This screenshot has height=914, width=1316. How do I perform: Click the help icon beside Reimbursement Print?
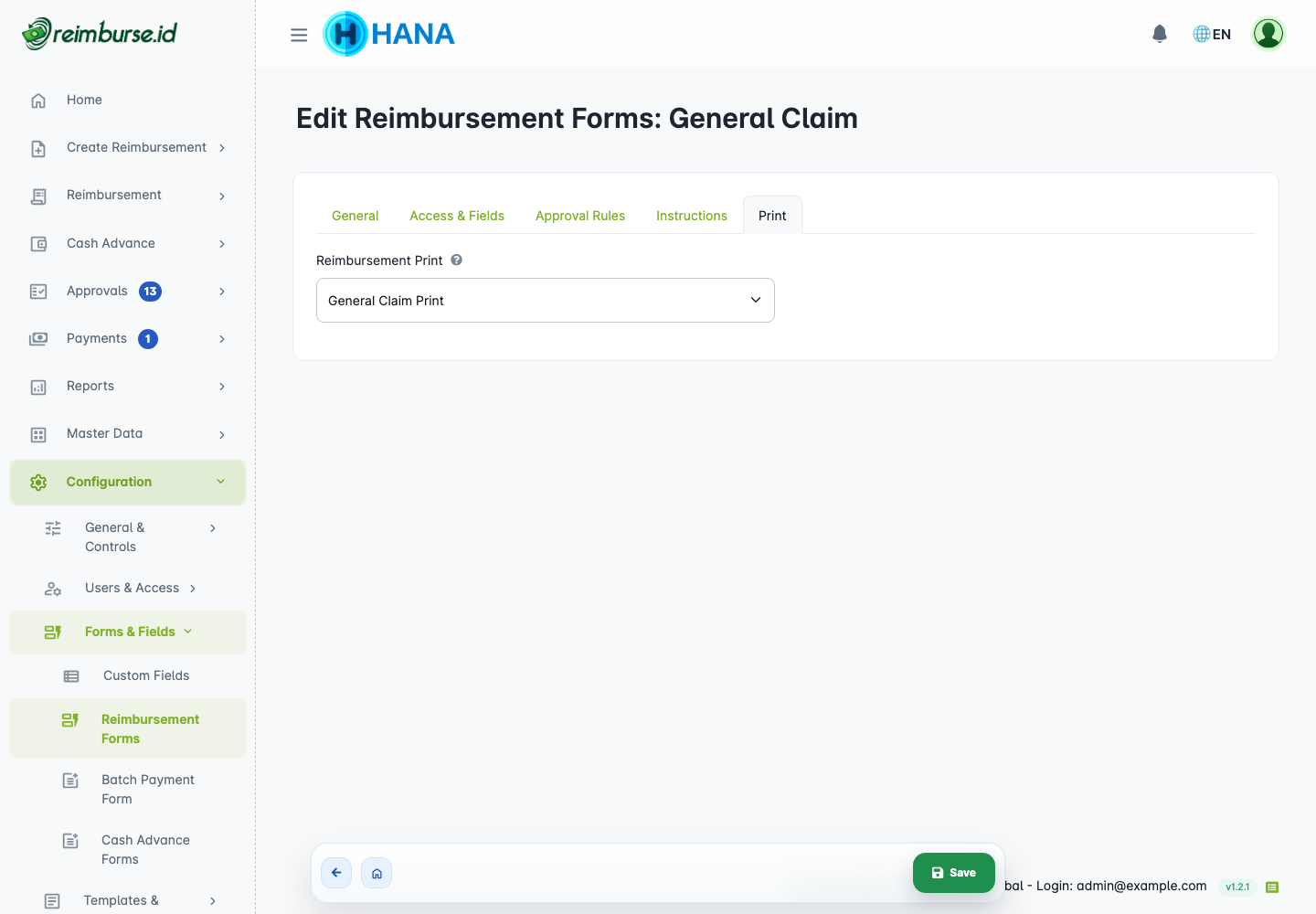(457, 260)
